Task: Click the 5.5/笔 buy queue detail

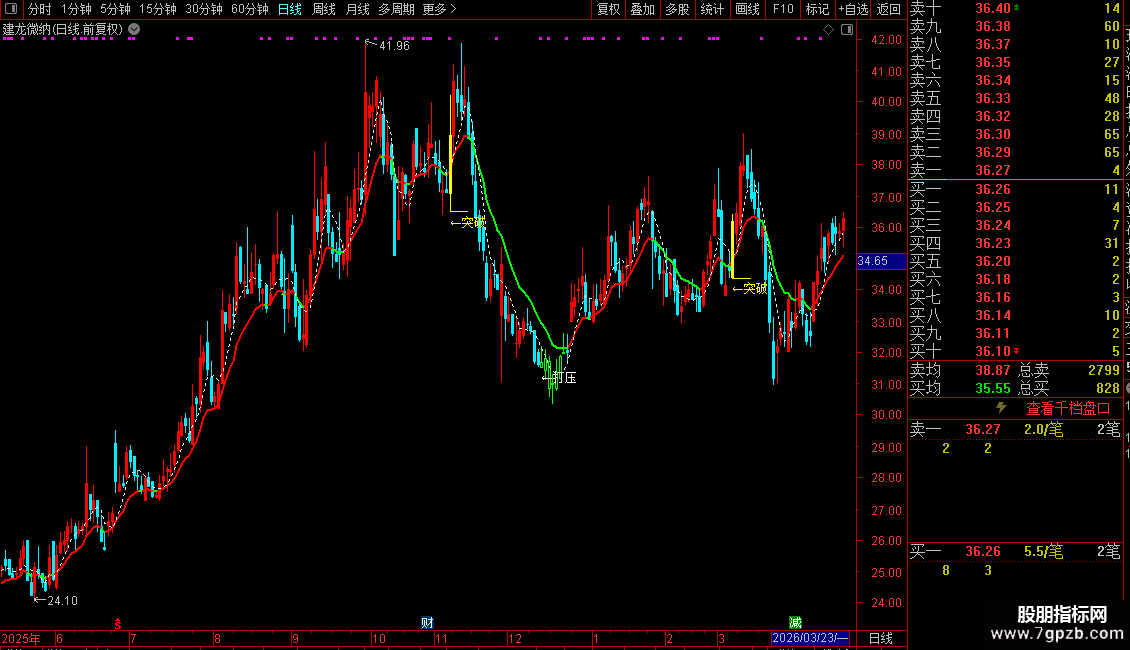Action: [1044, 551]
